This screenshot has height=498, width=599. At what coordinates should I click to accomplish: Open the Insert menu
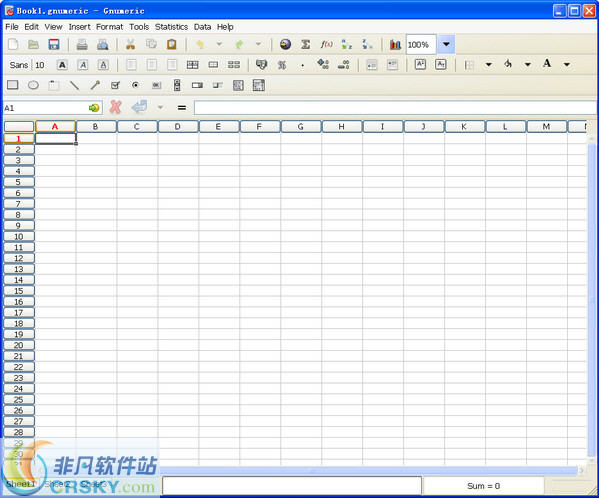79,27
